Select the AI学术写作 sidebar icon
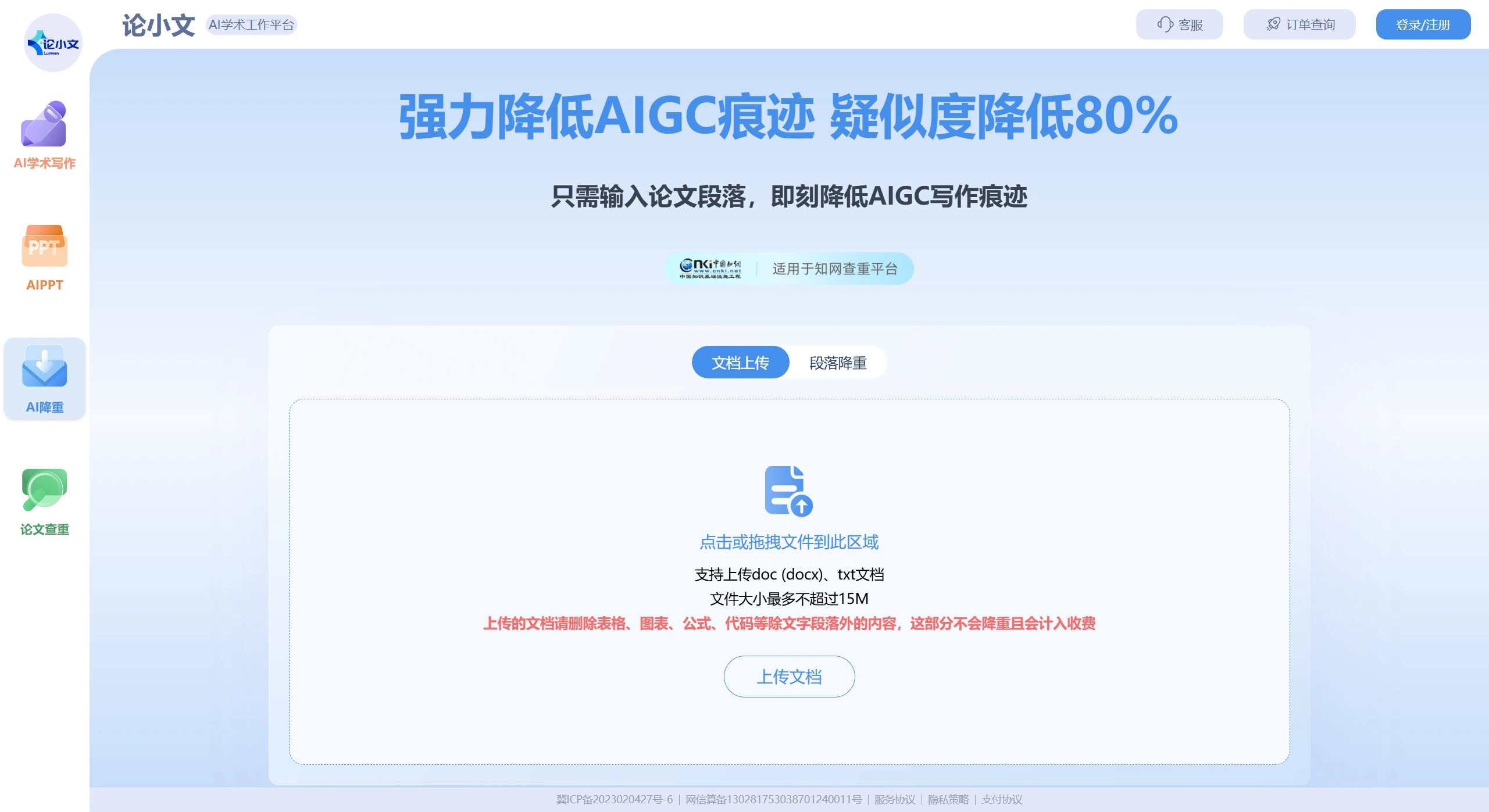The height and width of the screenshot is (812, 1489). click(x=44, y=134)
